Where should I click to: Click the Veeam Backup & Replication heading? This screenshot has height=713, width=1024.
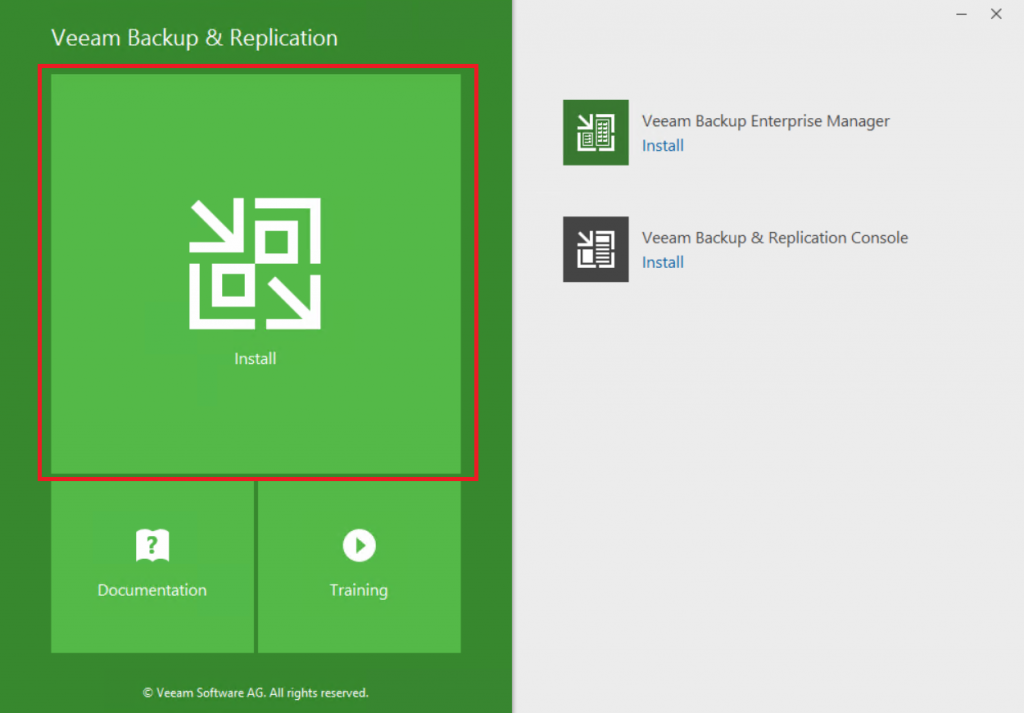195,38
